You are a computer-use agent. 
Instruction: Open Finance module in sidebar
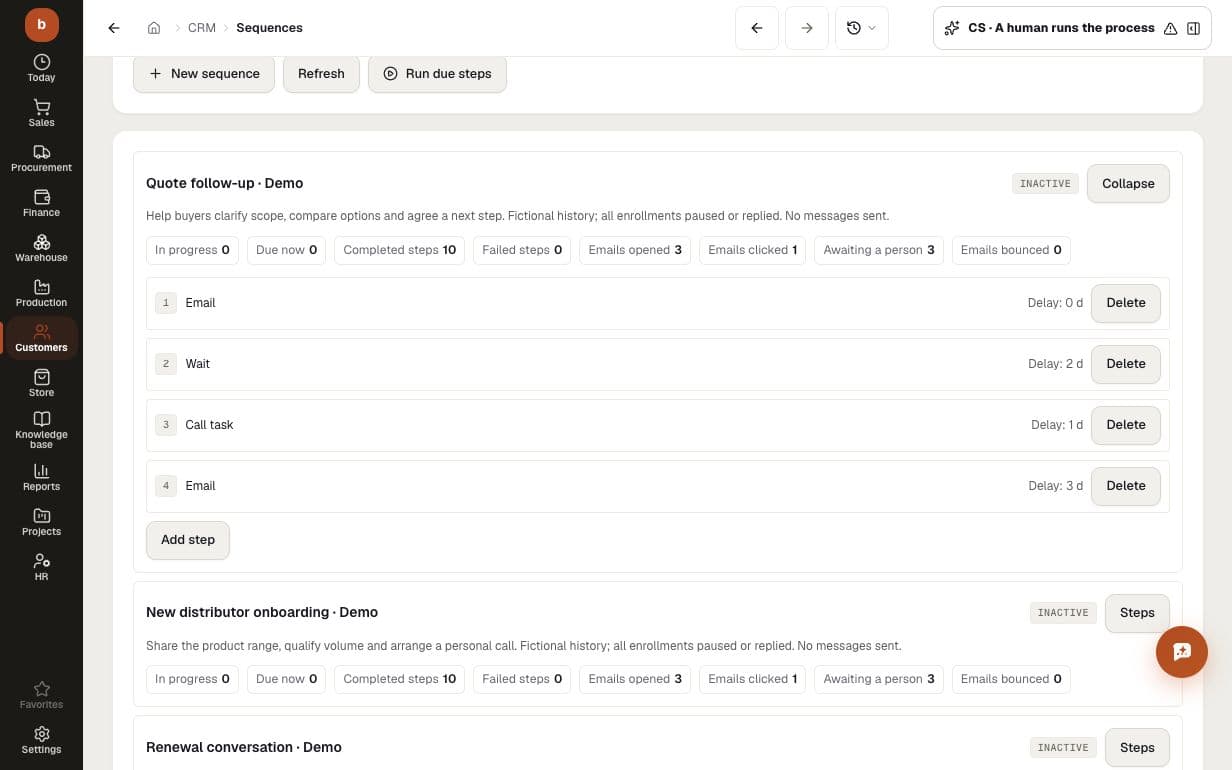pyautogui.click(x=41, y=203)
